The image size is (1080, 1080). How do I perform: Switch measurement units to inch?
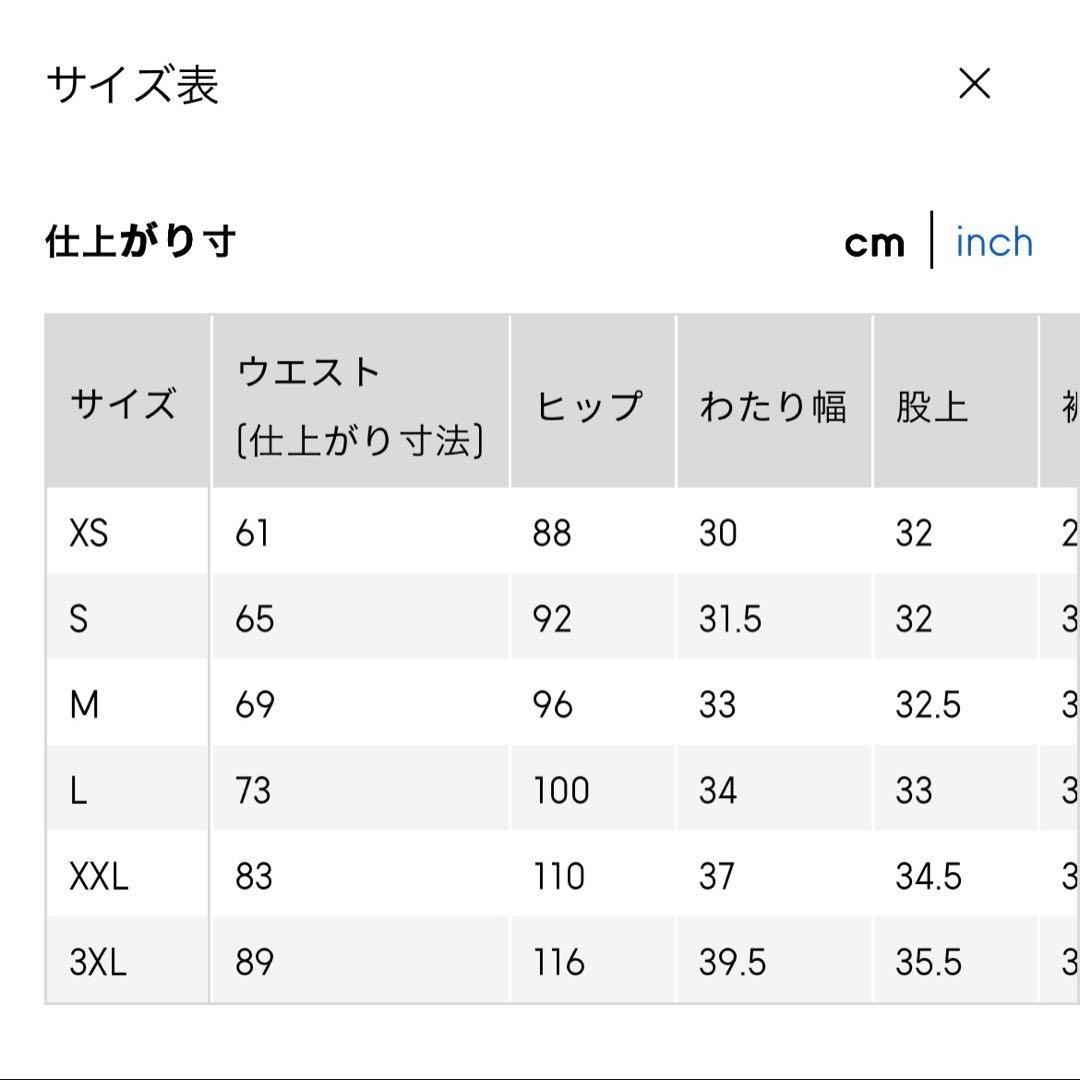(994, 242)
